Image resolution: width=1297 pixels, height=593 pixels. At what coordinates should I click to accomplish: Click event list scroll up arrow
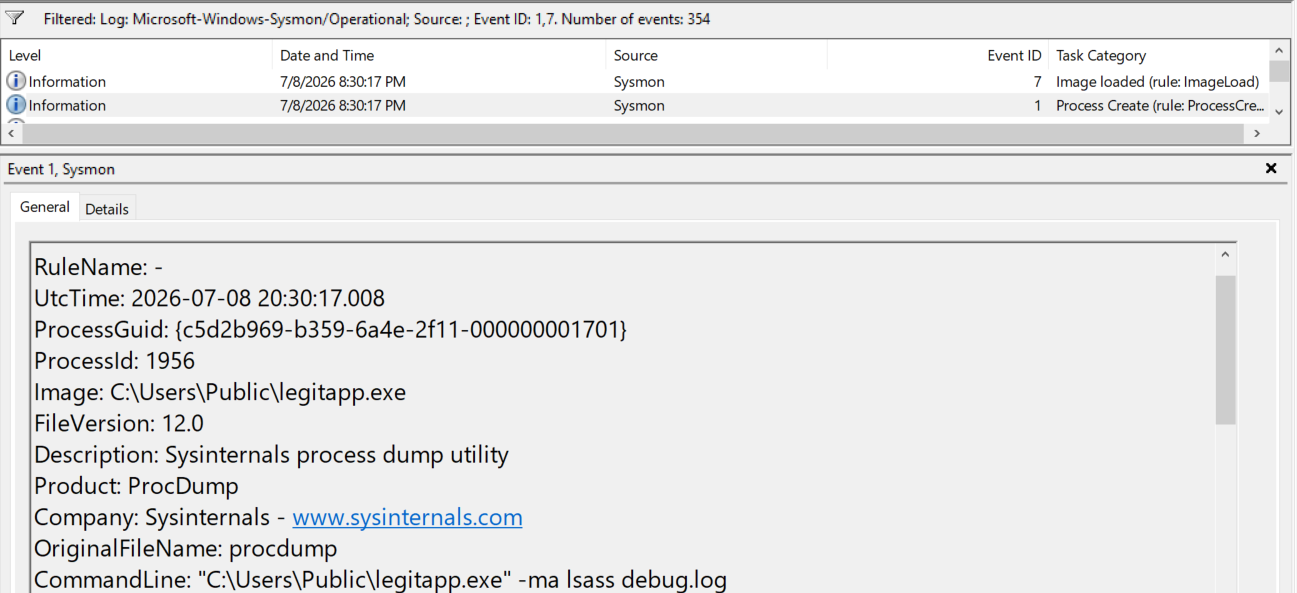[x=1279, y=51]
